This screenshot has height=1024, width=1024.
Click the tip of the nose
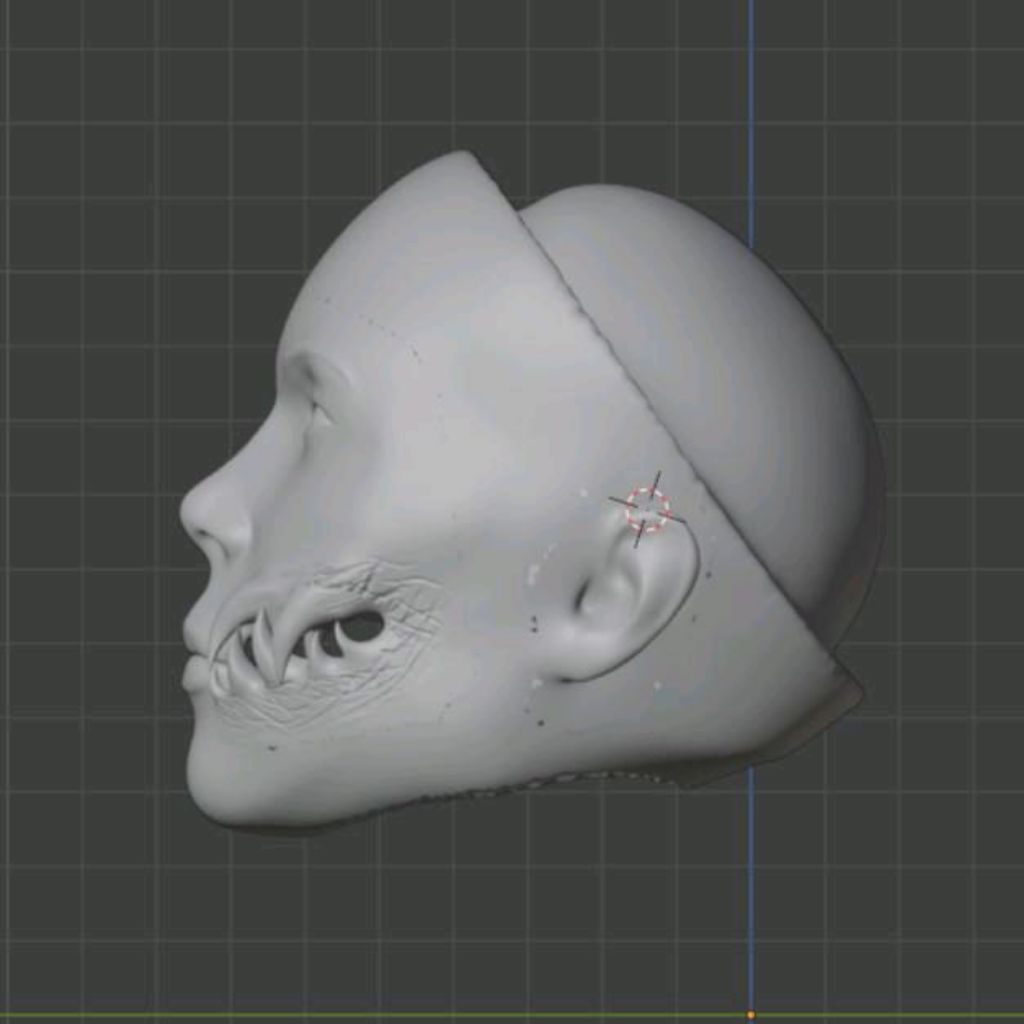(x=187, y=513)
